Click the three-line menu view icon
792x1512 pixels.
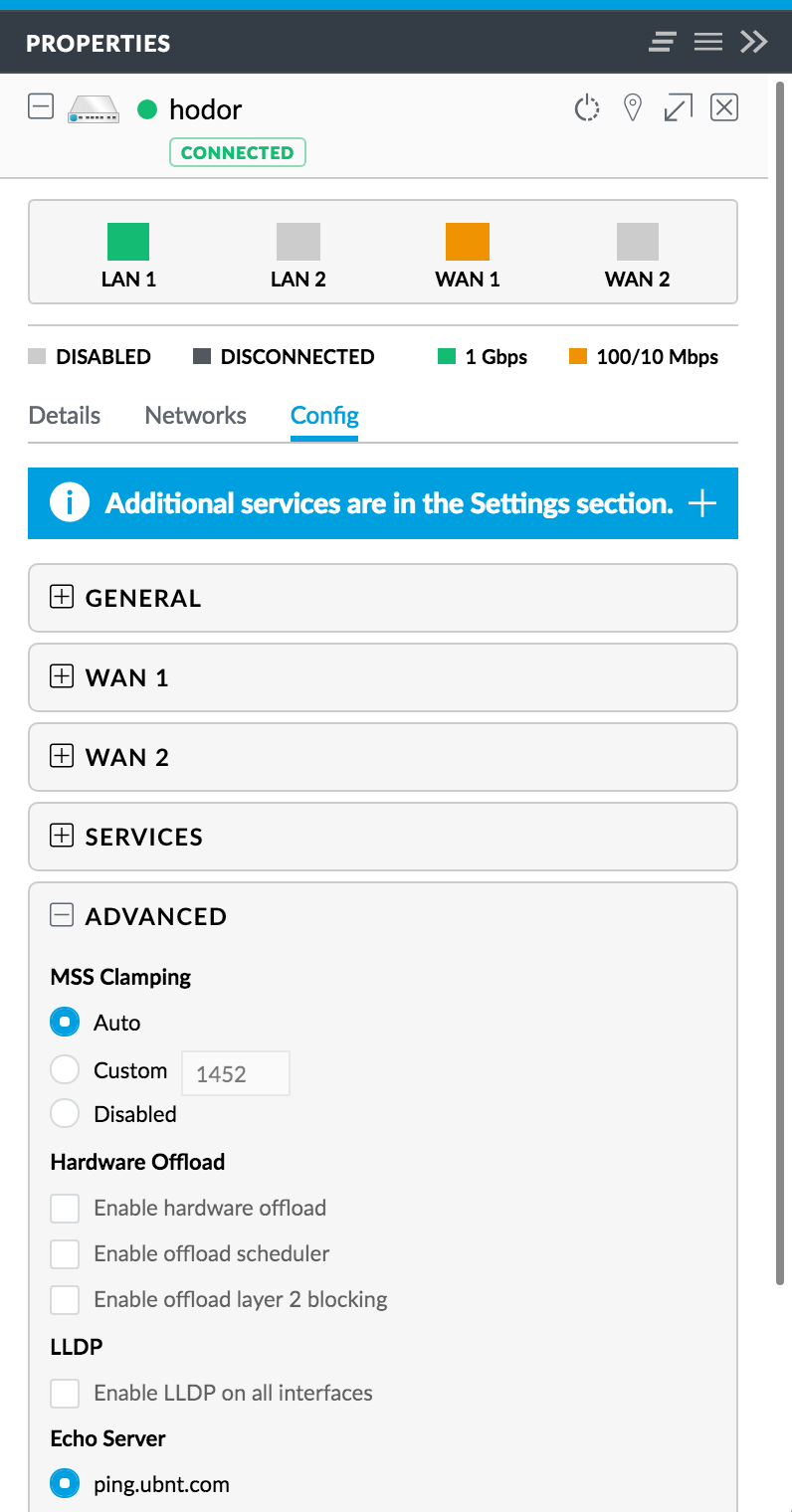(x=708, y=42)
